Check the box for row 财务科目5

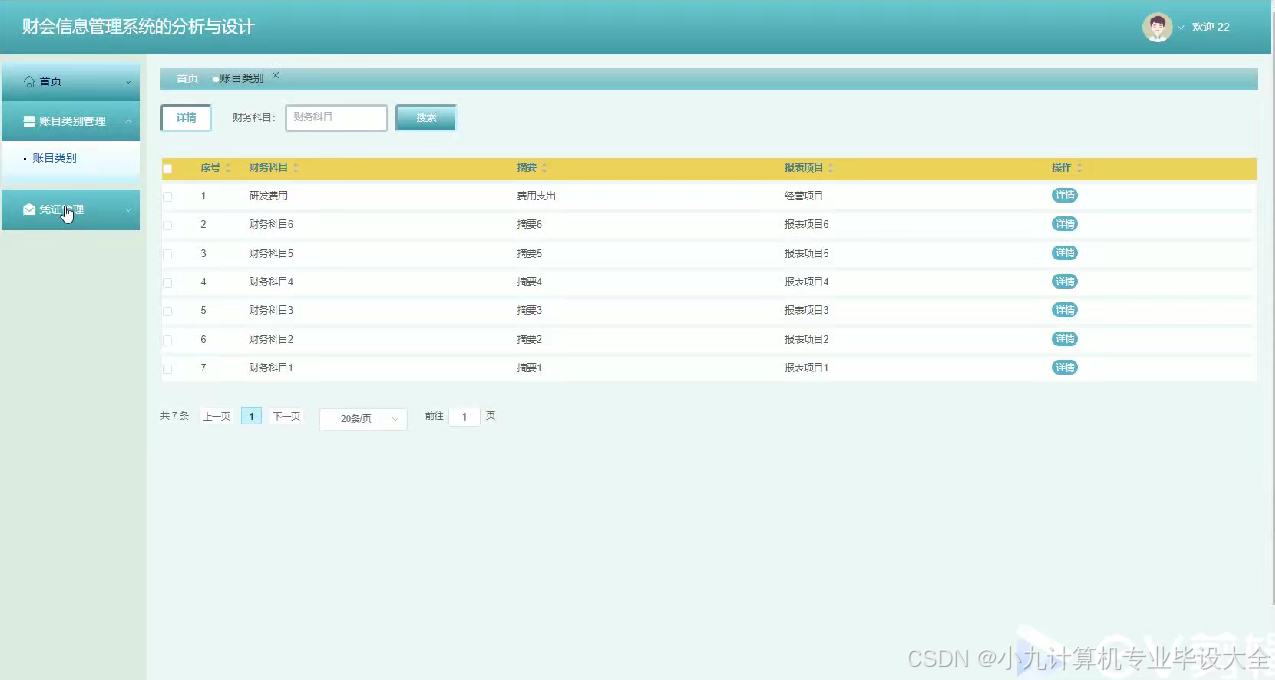[167, 254]
